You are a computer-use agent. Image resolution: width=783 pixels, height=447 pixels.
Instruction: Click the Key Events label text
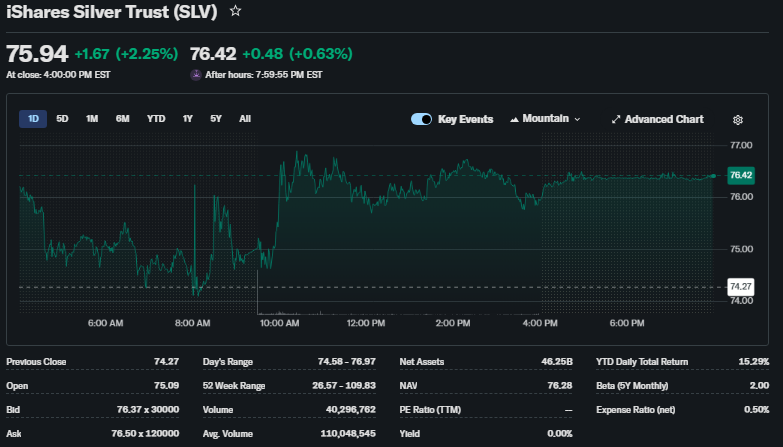pos(465,119)
